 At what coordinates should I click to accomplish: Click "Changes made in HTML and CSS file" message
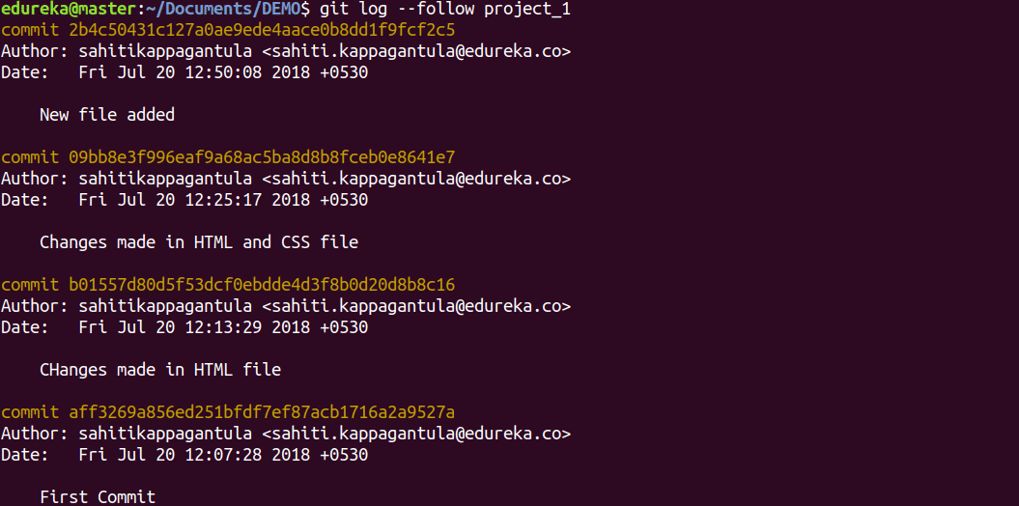[198, 242]
